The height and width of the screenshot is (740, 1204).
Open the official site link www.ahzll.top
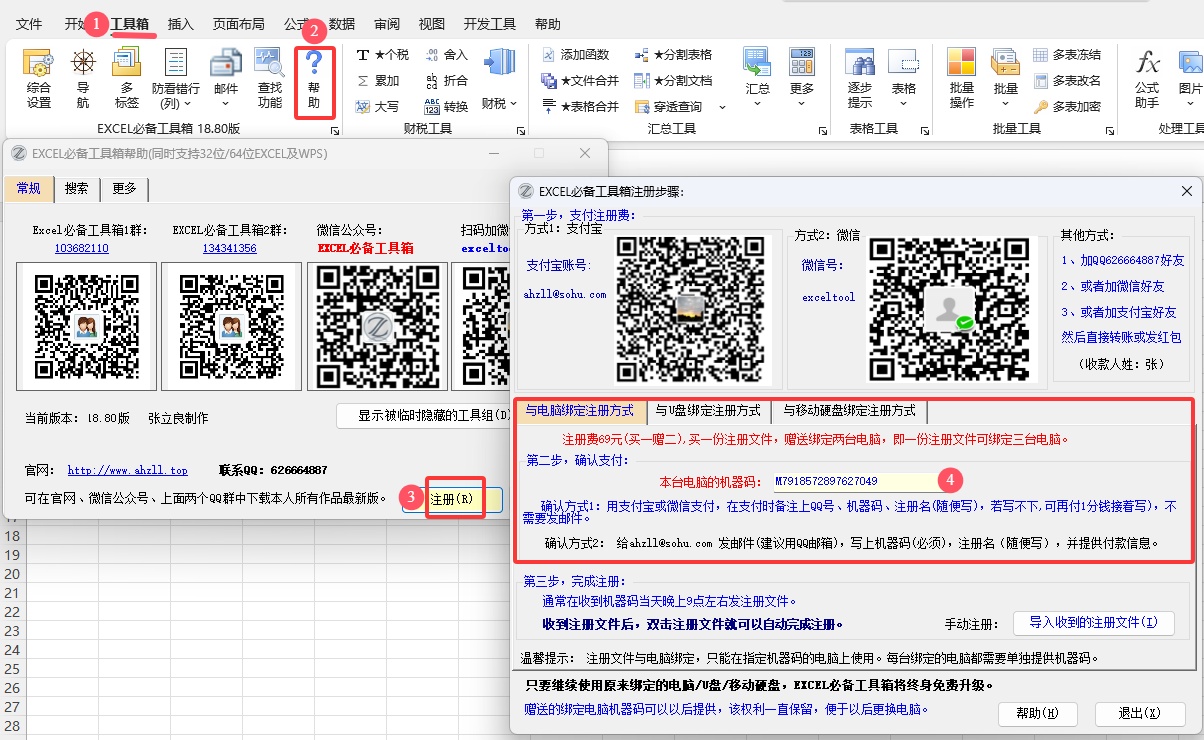pyautogui.click(x=127, y=470)
